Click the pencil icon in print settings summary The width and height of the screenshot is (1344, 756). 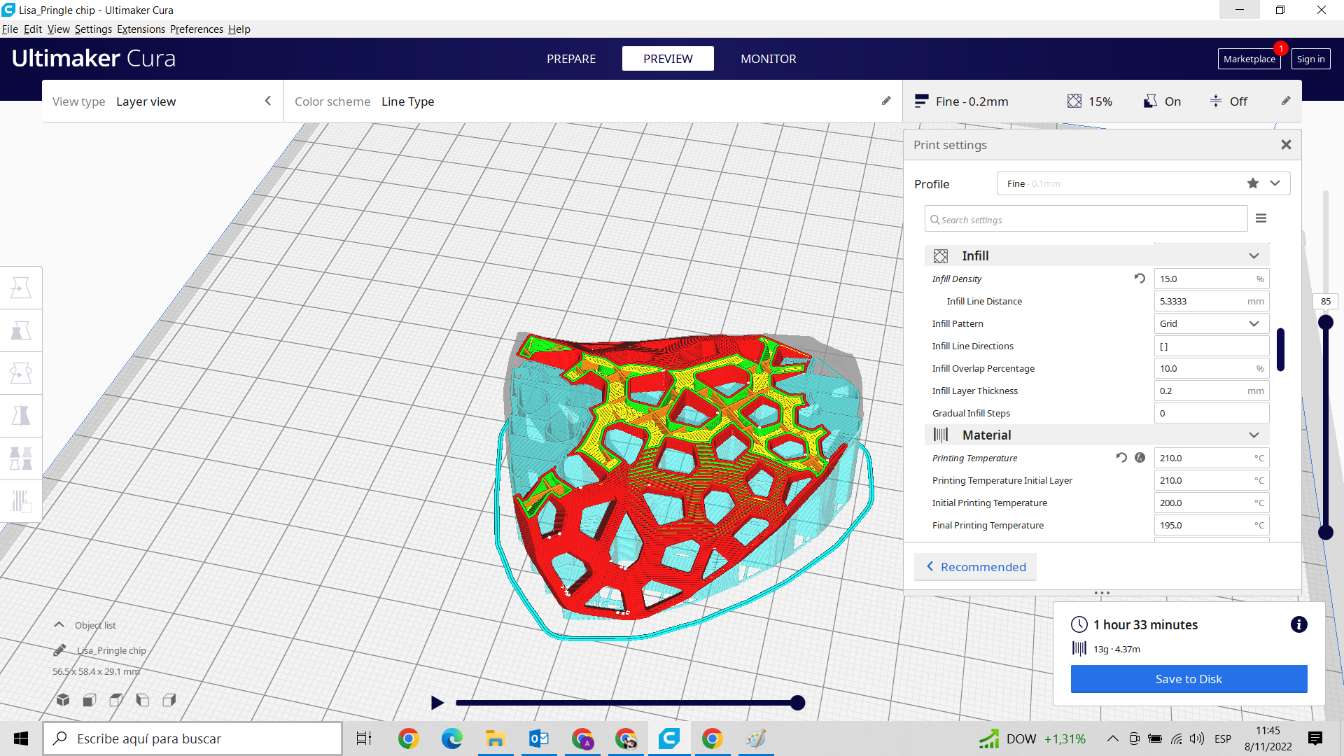coord(1286,101)
